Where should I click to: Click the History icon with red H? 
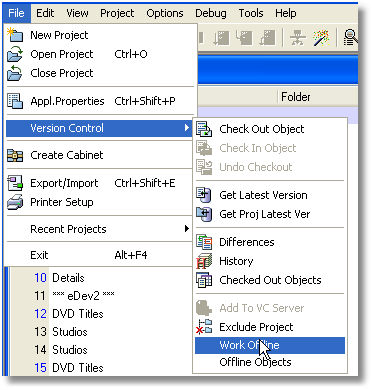pos(204,261)
